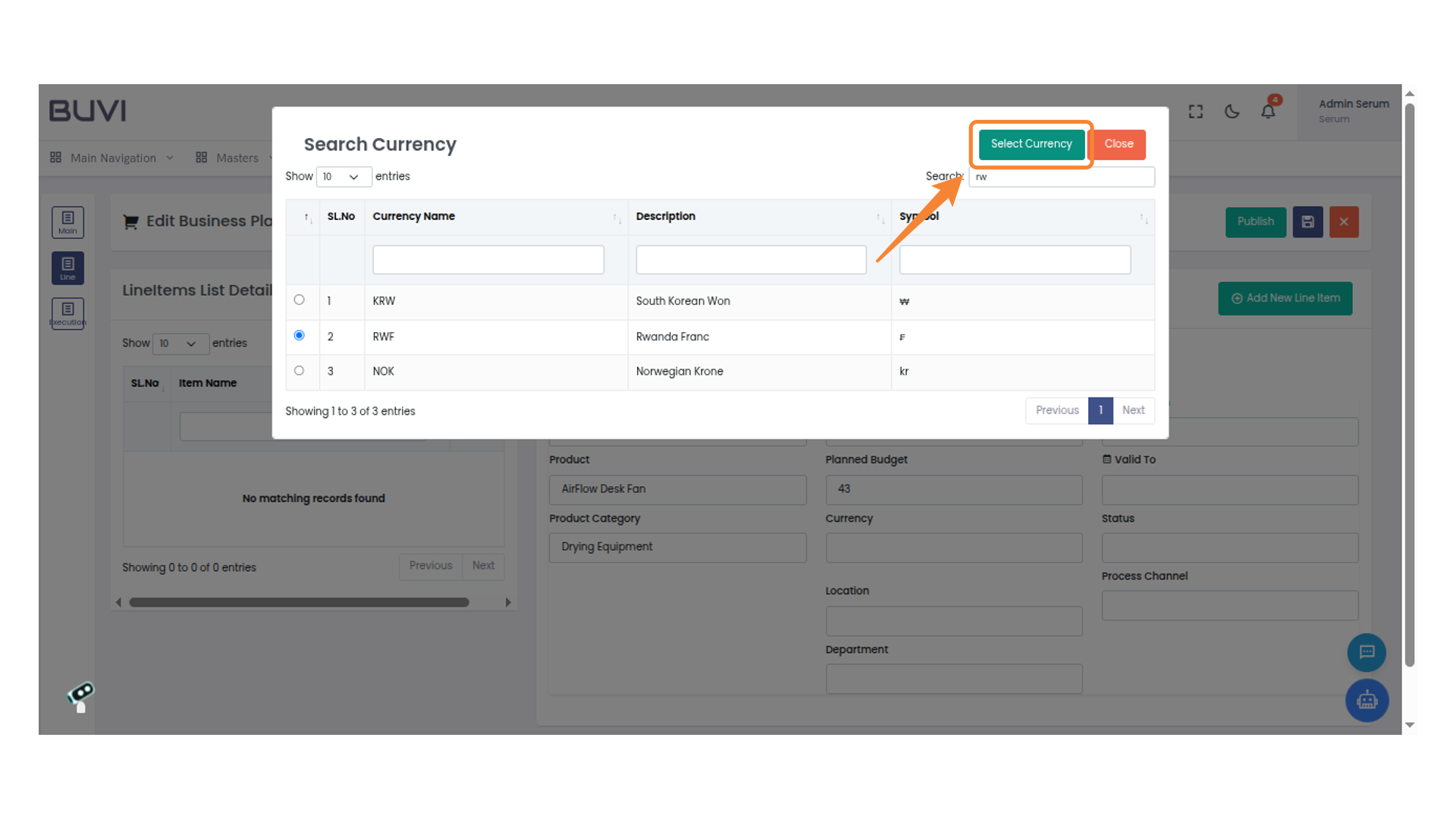The width and height of the screenshot is (1456, 819).
Task: Select the RWF Rwanda Franc radio button
Action: [x=300, y=335]
